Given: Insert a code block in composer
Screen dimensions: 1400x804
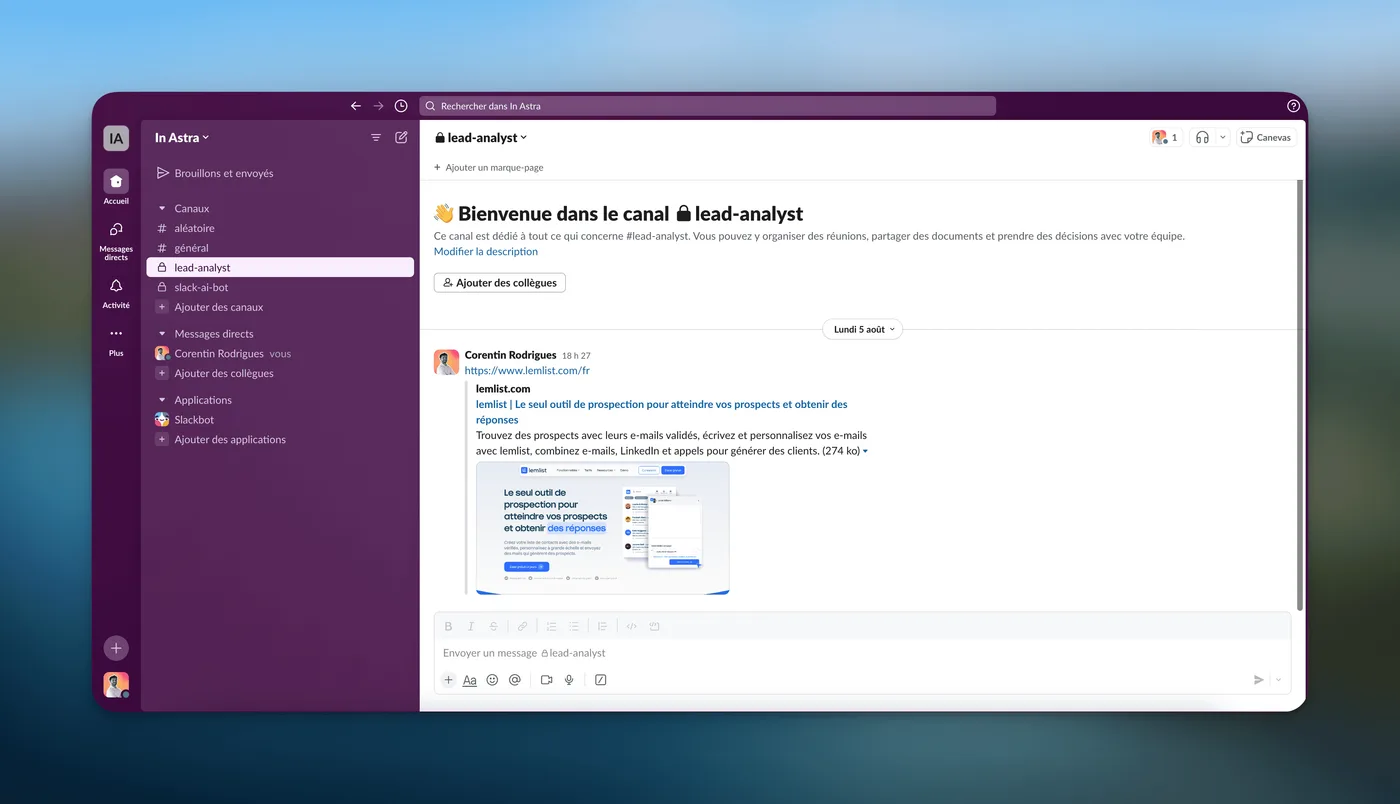Looking at the screenshot, I should [654, 626].
